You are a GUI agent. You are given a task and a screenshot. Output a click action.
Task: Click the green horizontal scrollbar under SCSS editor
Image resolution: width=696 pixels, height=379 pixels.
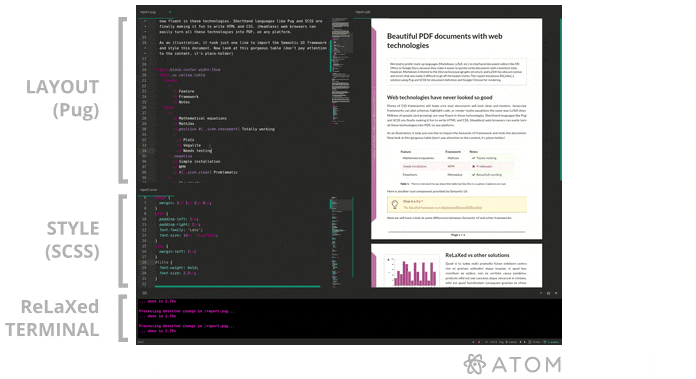pos(237,287)
